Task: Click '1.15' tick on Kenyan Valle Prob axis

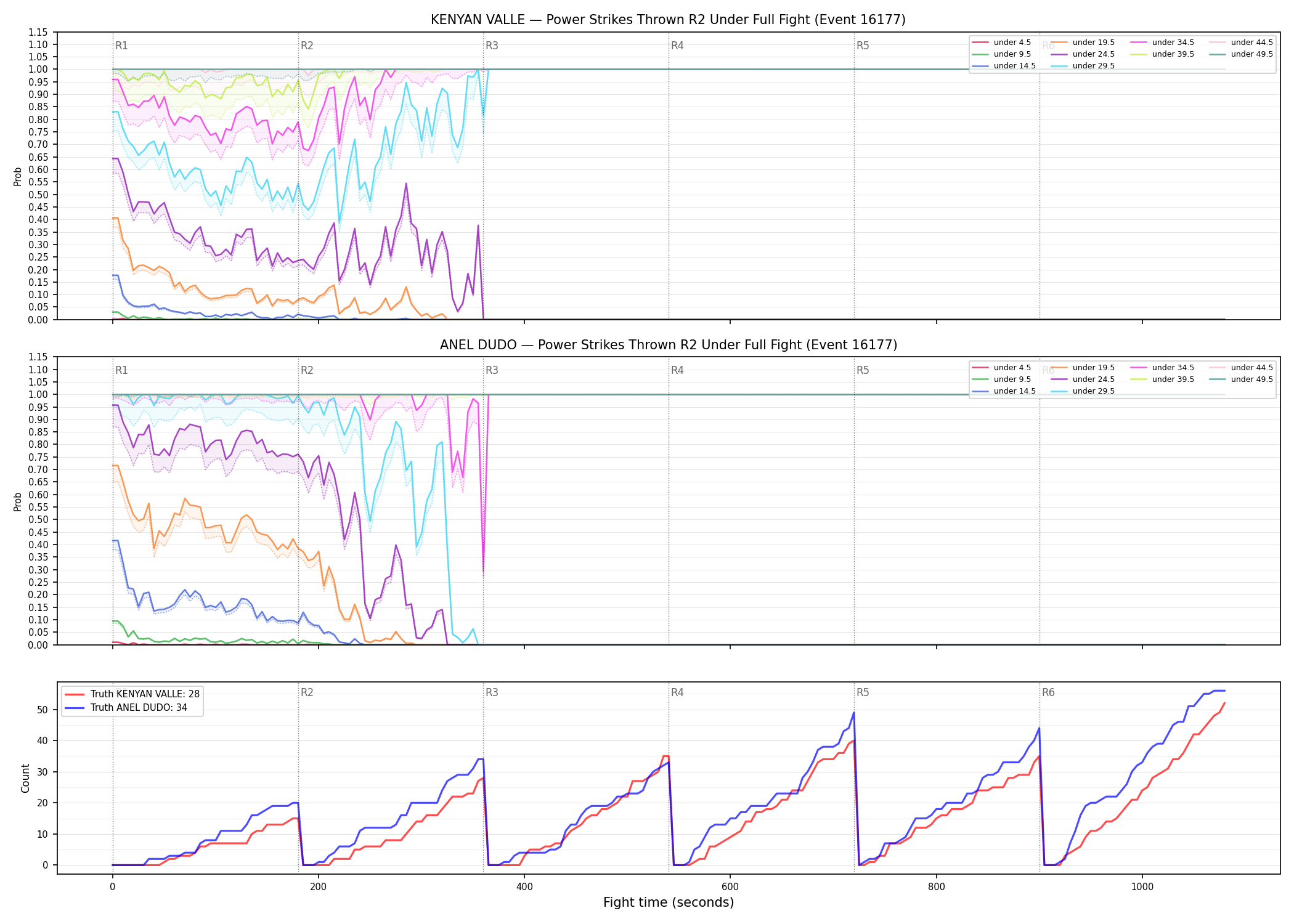Action: point(38,32)
